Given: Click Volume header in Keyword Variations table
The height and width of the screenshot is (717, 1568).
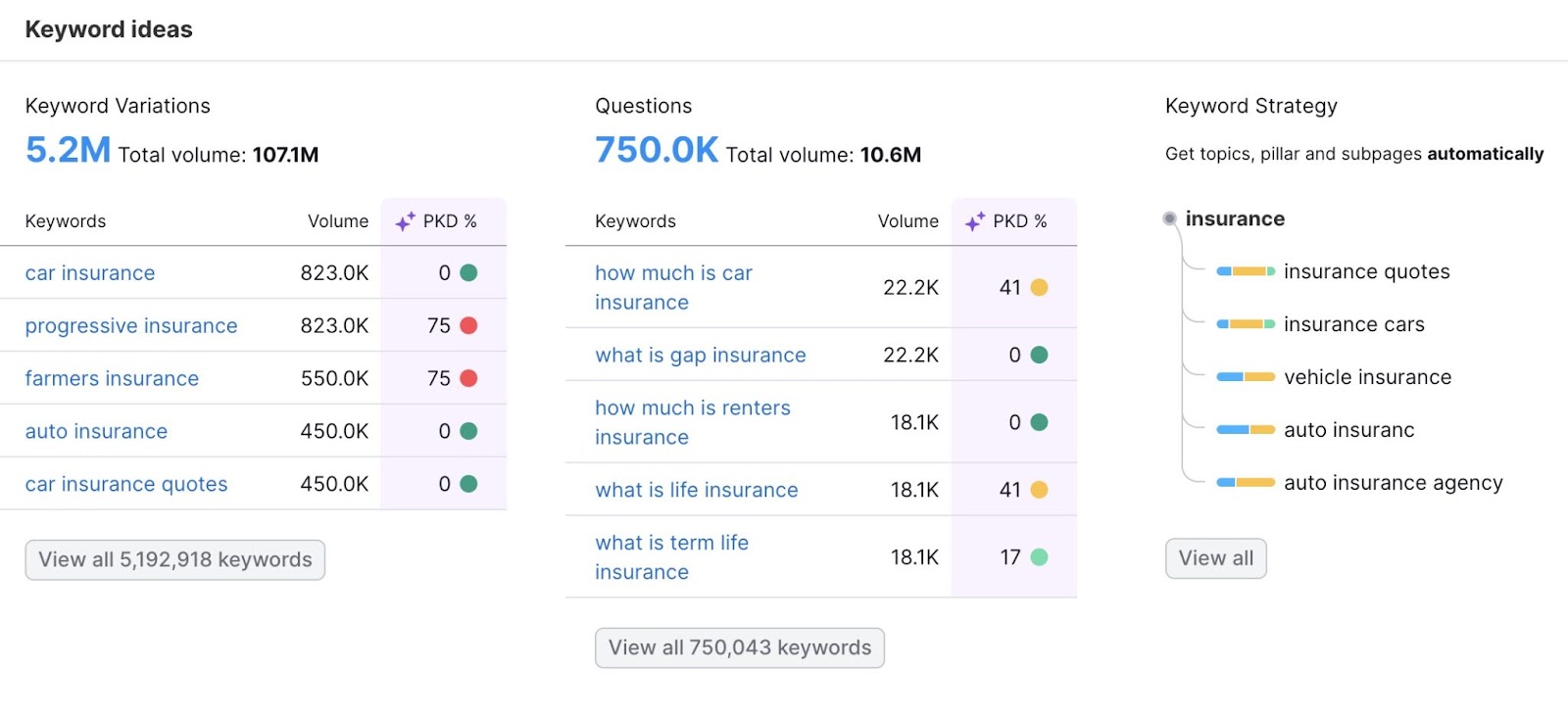Looking at the screenshot, I should 338,222.
